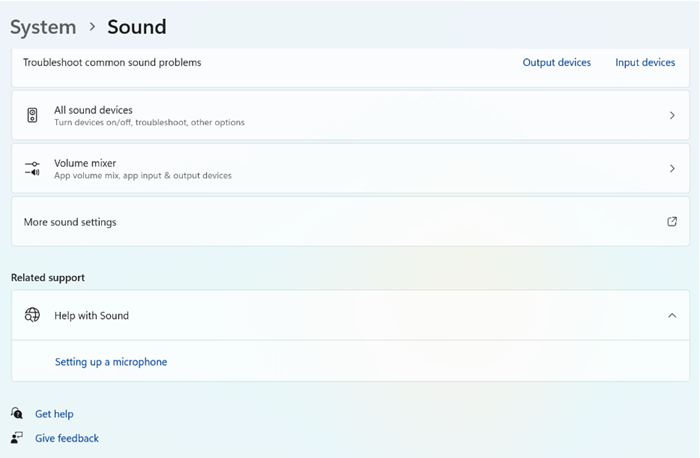Click the breadcrumb arrow separator between System and Sound

[92, 27]
